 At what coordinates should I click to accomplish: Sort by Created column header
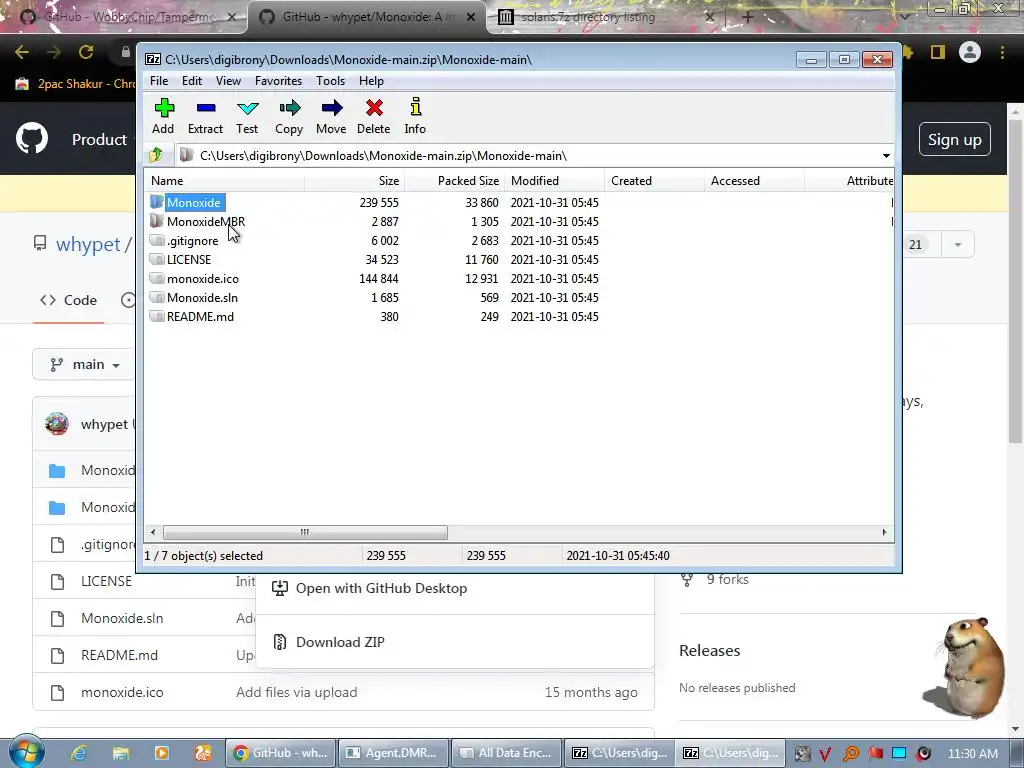pos(654,181)
